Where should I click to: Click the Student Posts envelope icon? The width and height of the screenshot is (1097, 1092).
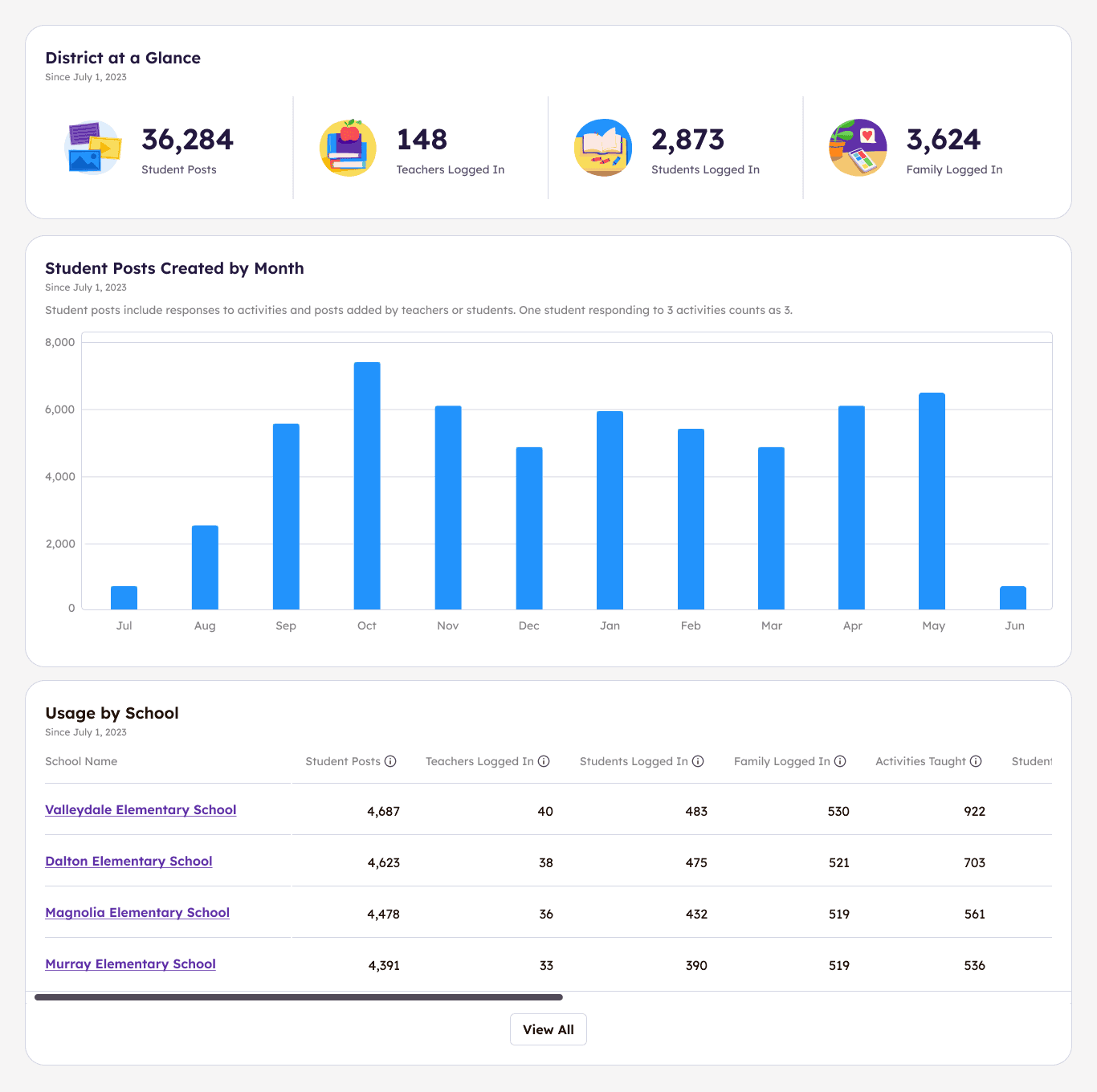[92, 148]
